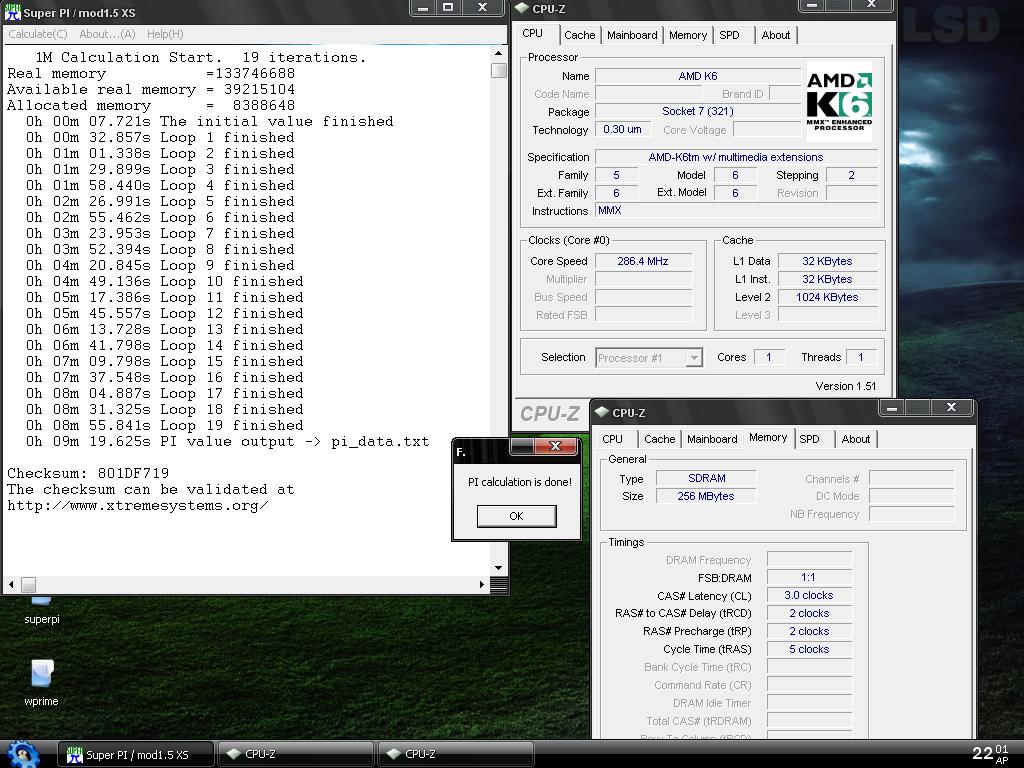Click the Version 1.51 label in CPU-Z
Image resolution: width=1024 pixels, height=768 pixels.
point(846,386)
